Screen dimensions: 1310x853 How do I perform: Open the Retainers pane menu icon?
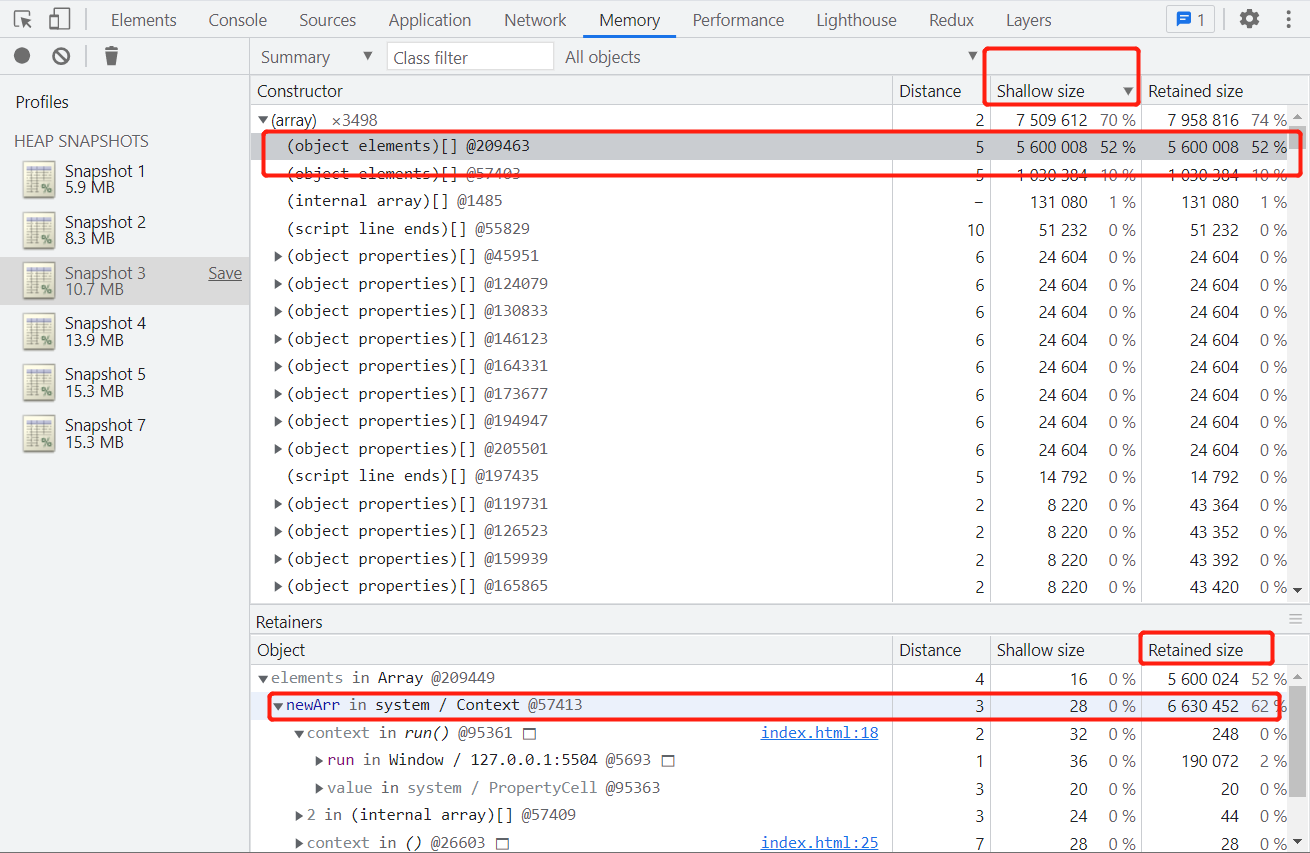(1296, 619)
